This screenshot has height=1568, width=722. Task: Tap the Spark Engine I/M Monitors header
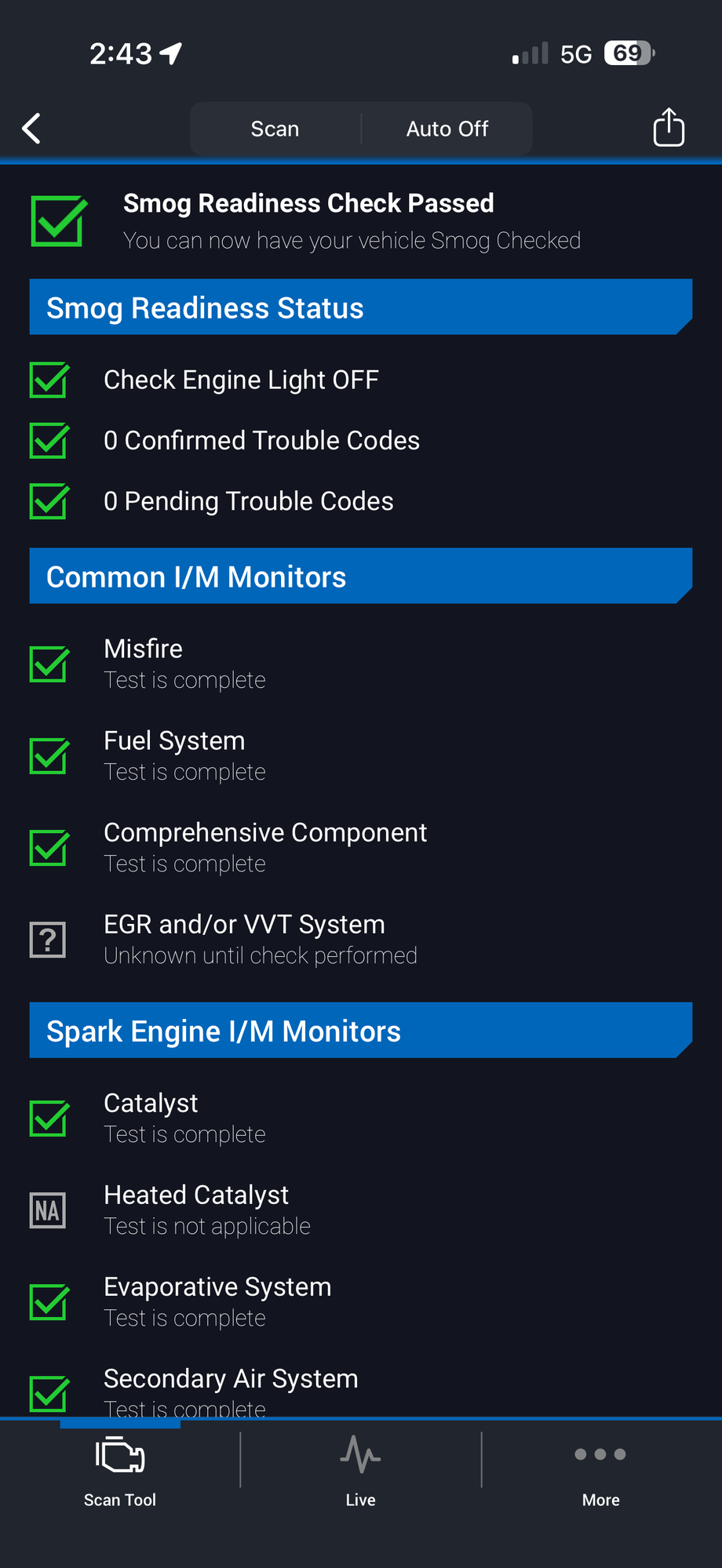360,1031
